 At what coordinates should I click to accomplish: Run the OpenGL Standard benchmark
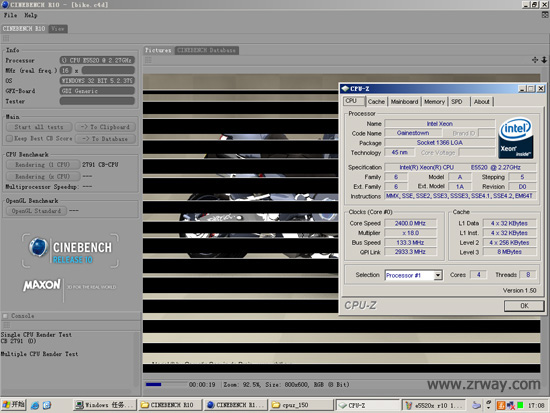36,211
